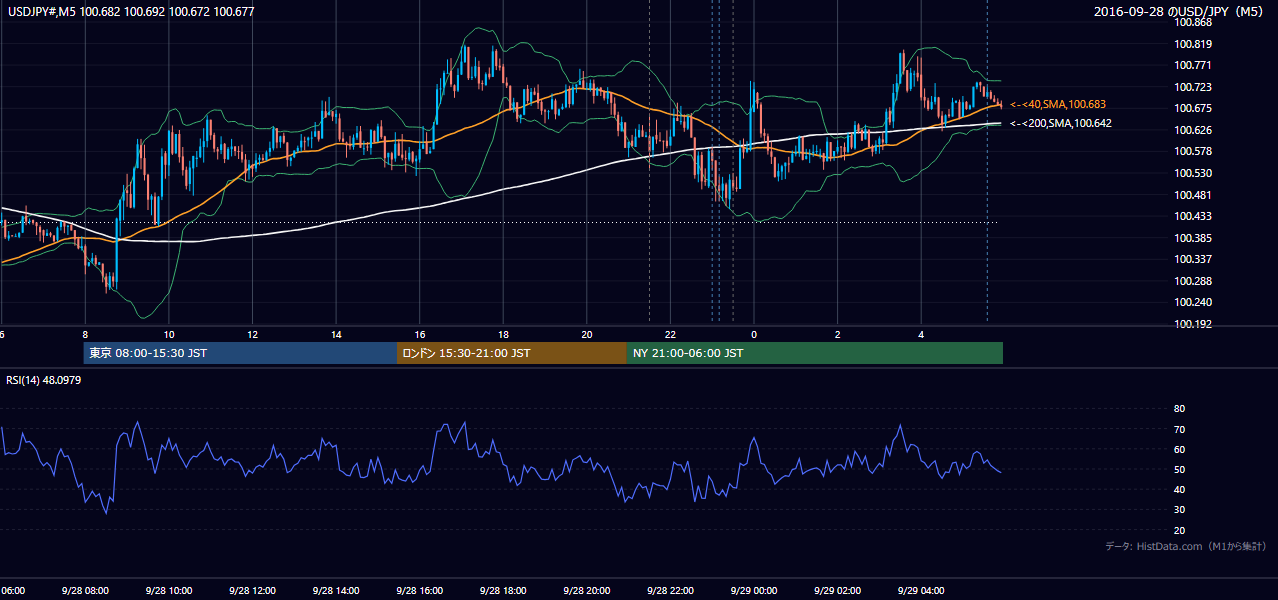Click RSI scale level 50
1278x600 pixels.
(1179, 470)
